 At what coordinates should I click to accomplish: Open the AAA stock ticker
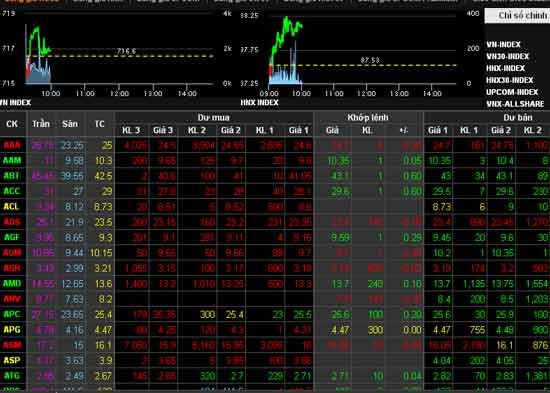tap(12, 145)
